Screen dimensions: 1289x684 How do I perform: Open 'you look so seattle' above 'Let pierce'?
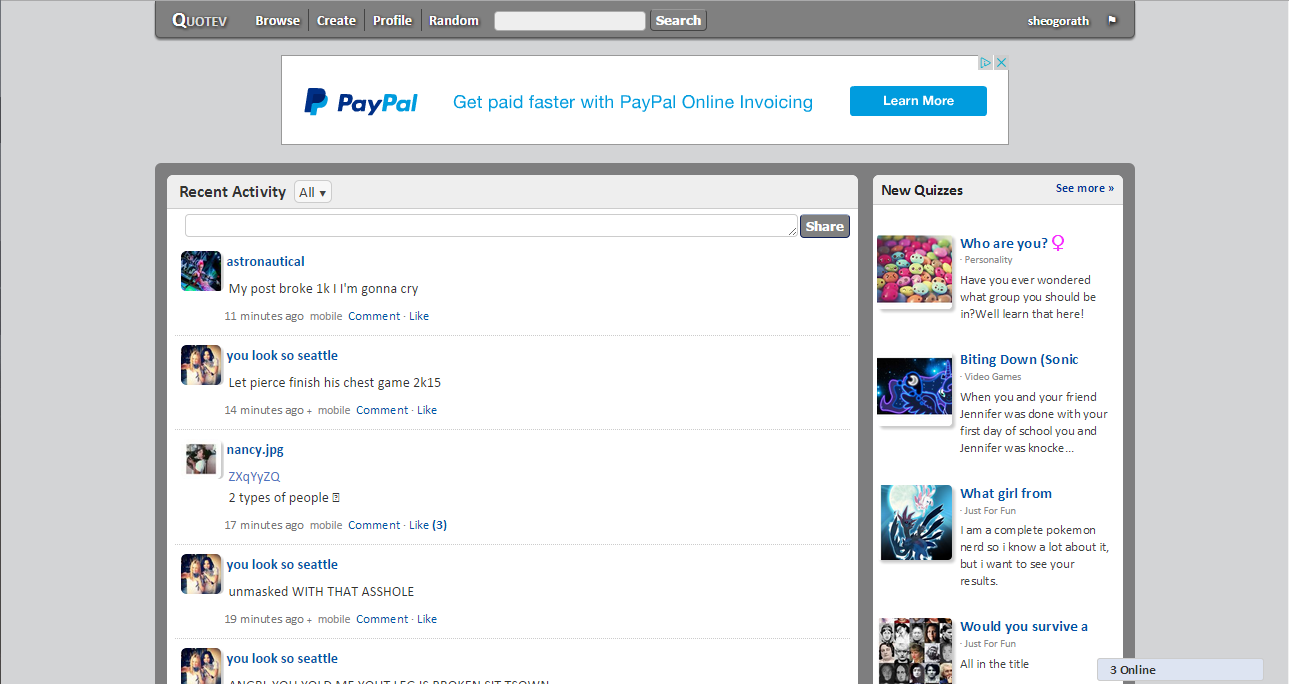282,355
